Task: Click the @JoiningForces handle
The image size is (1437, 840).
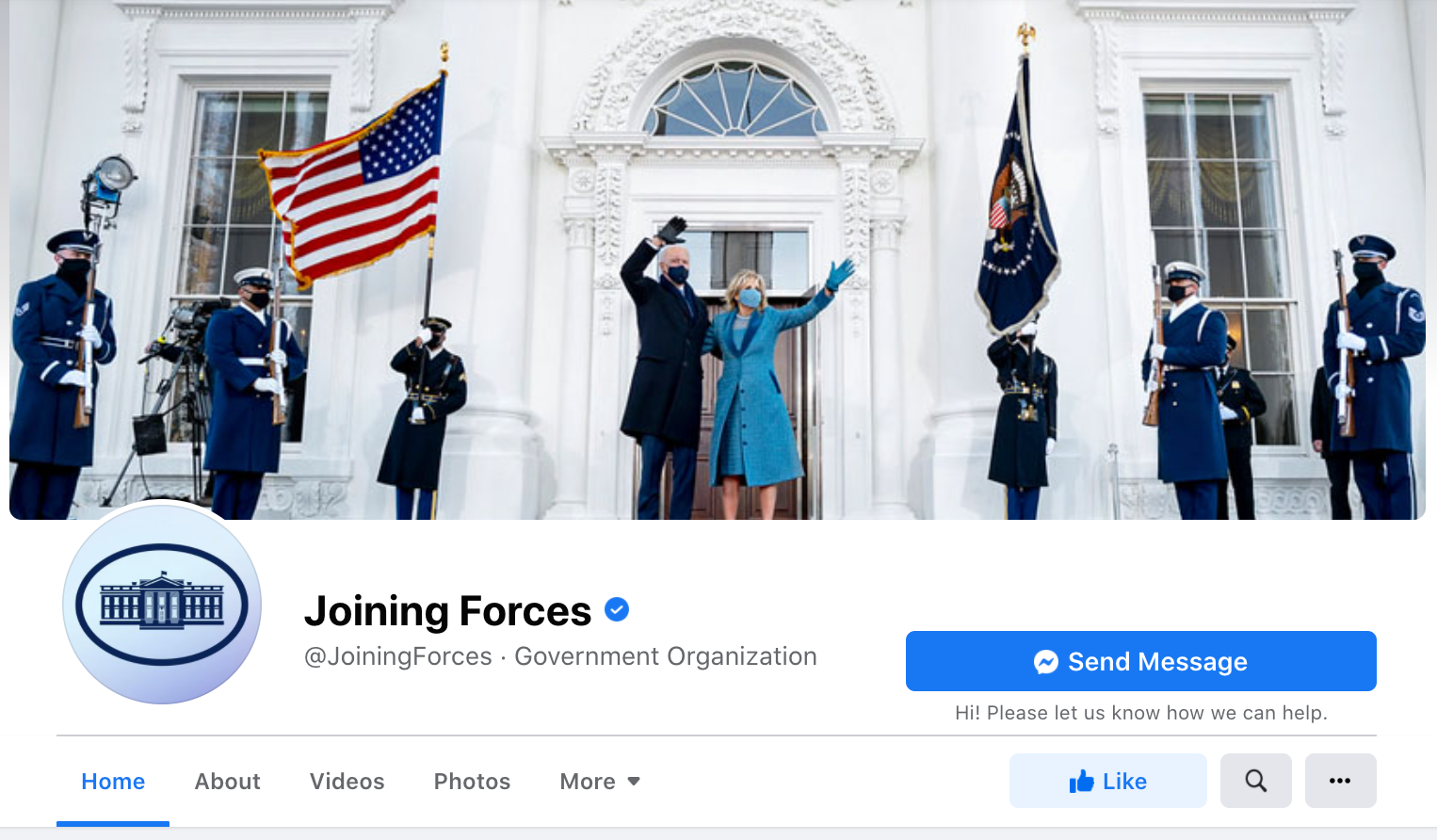Action: [397, 656]
